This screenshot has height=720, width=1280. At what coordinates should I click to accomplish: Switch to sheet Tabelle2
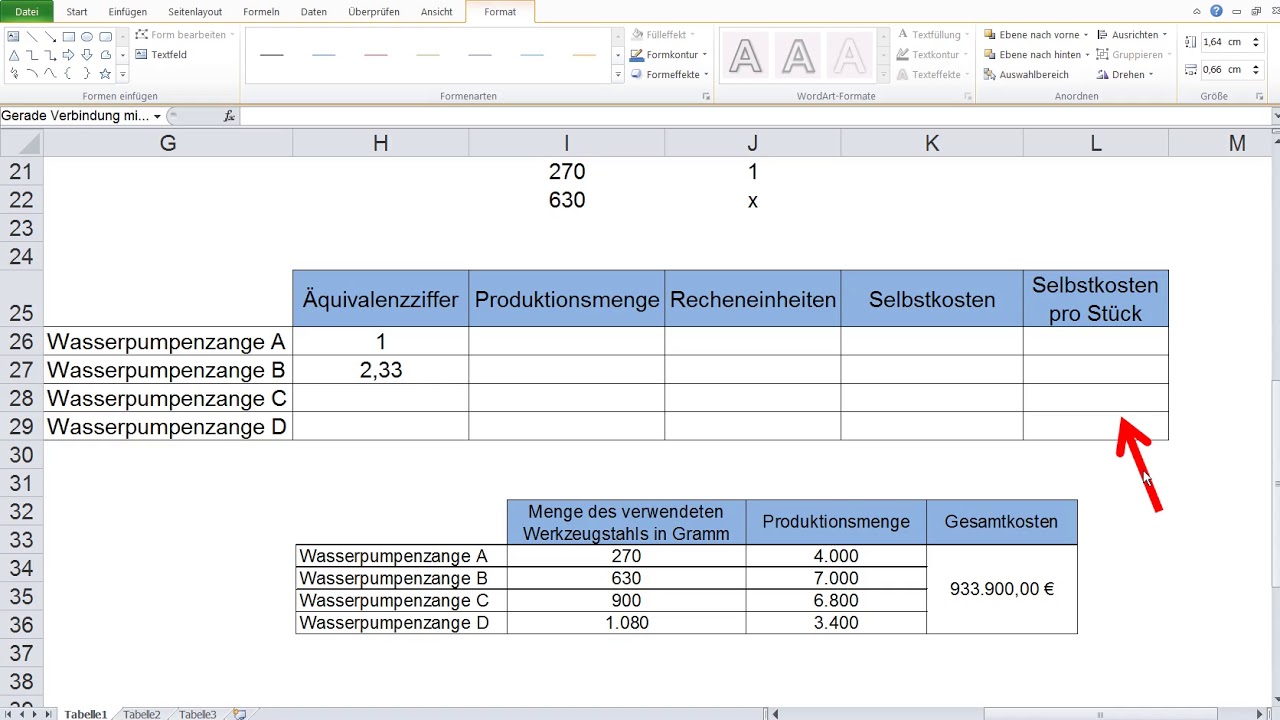[142, 714]
